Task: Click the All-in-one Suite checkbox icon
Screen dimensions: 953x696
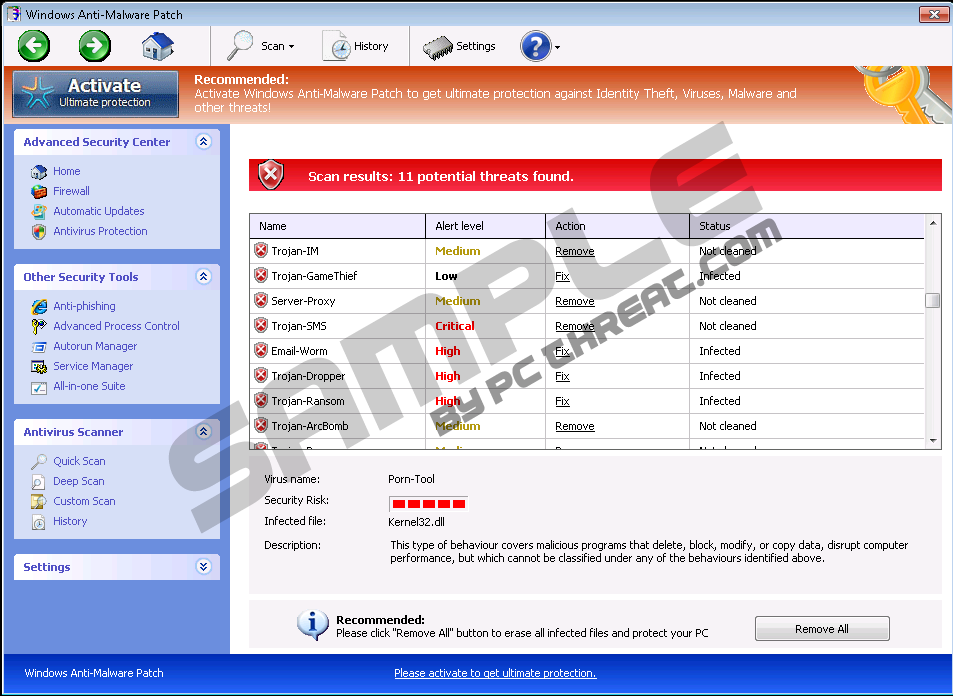Action: pyautogui.click(x=39, y=387)
